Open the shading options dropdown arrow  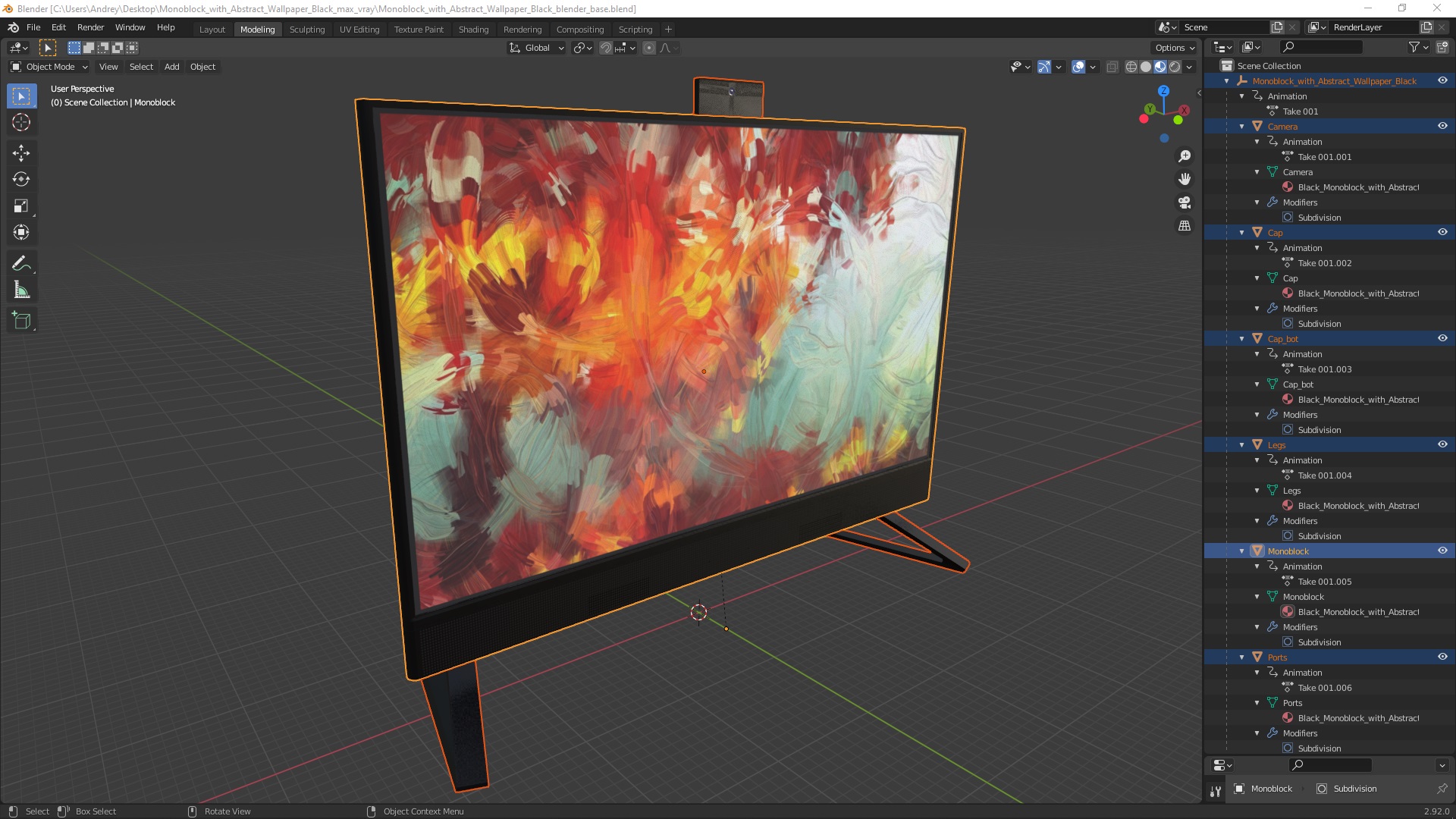[1189, 67]
